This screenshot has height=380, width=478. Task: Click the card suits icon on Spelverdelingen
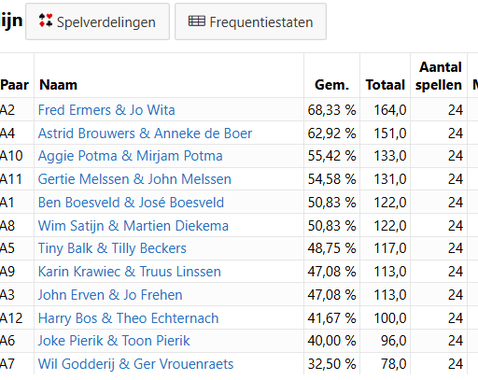tap(45, 21)
